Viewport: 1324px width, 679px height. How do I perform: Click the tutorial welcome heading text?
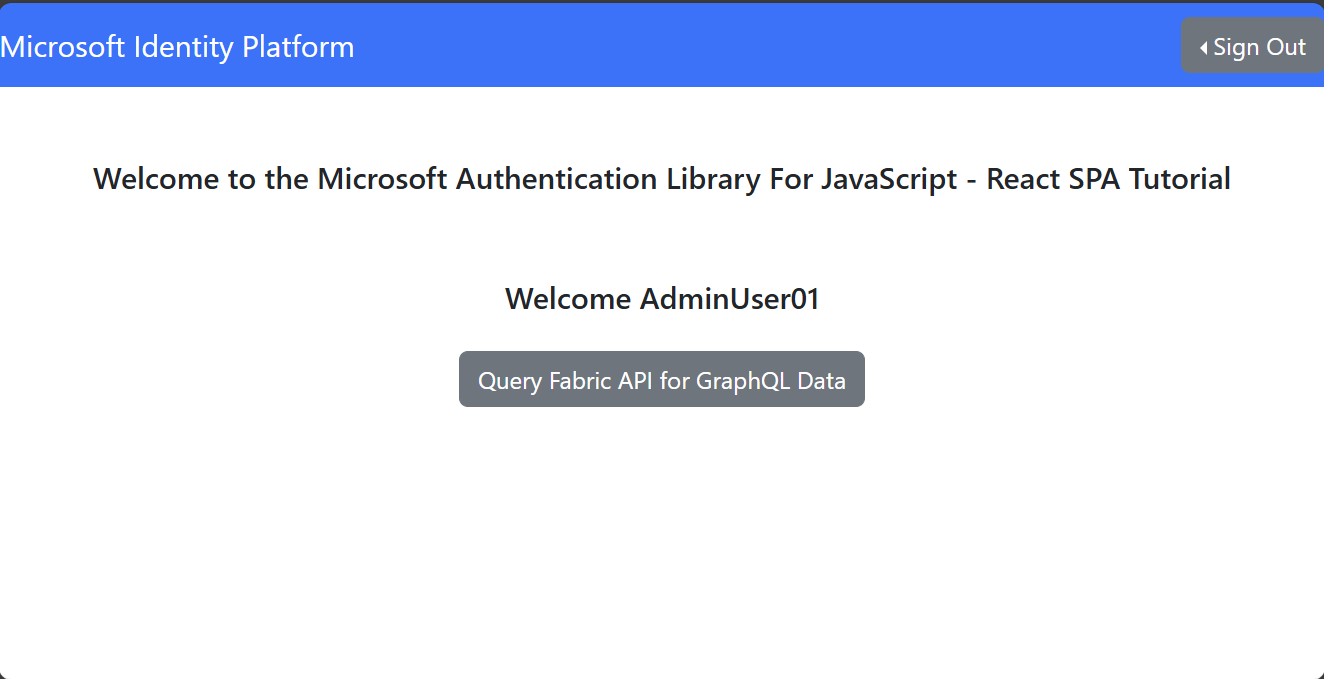[662, 180]
